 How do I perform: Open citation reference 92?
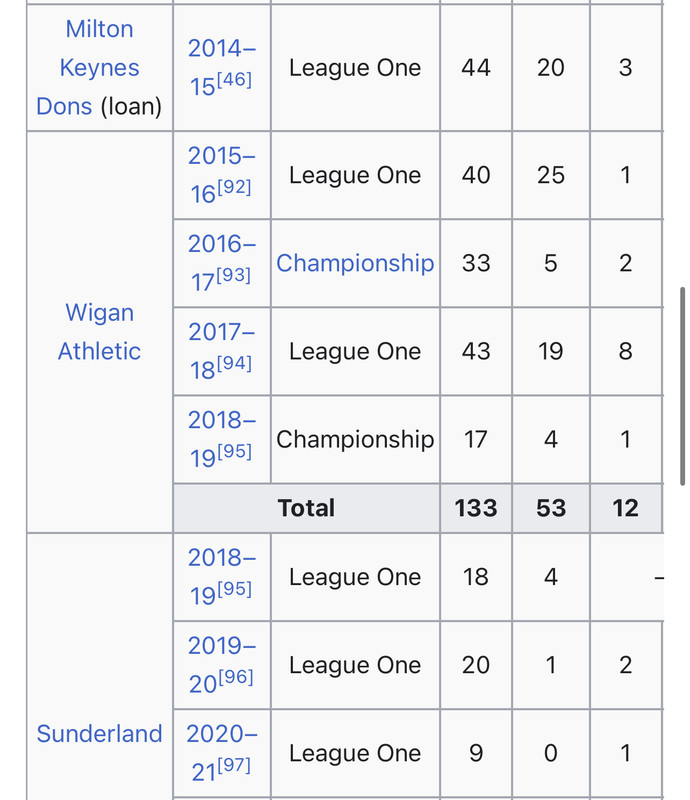coord(234,187)
